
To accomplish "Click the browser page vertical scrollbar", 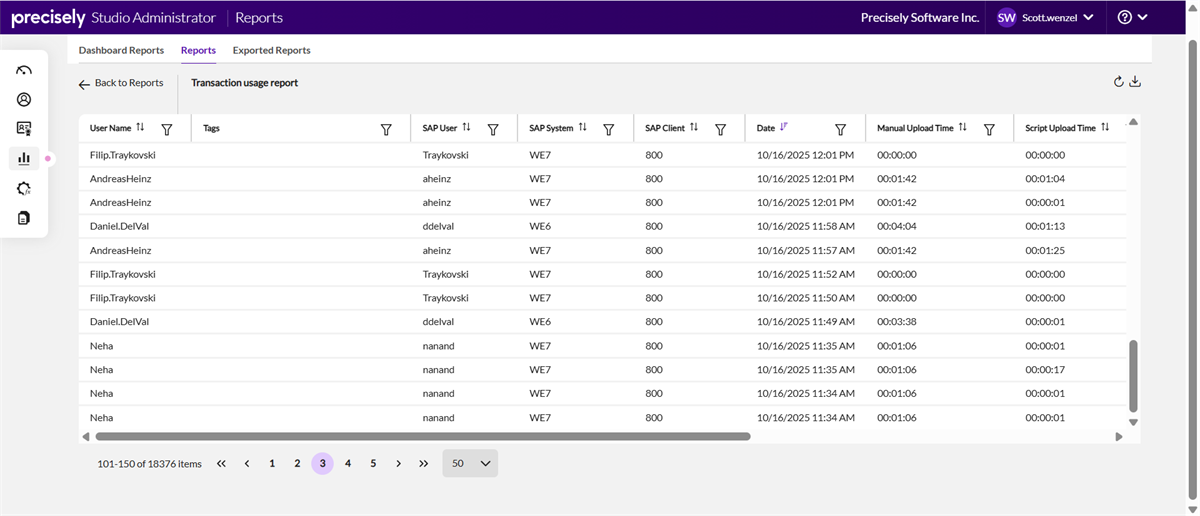I will pos(1191,270).
